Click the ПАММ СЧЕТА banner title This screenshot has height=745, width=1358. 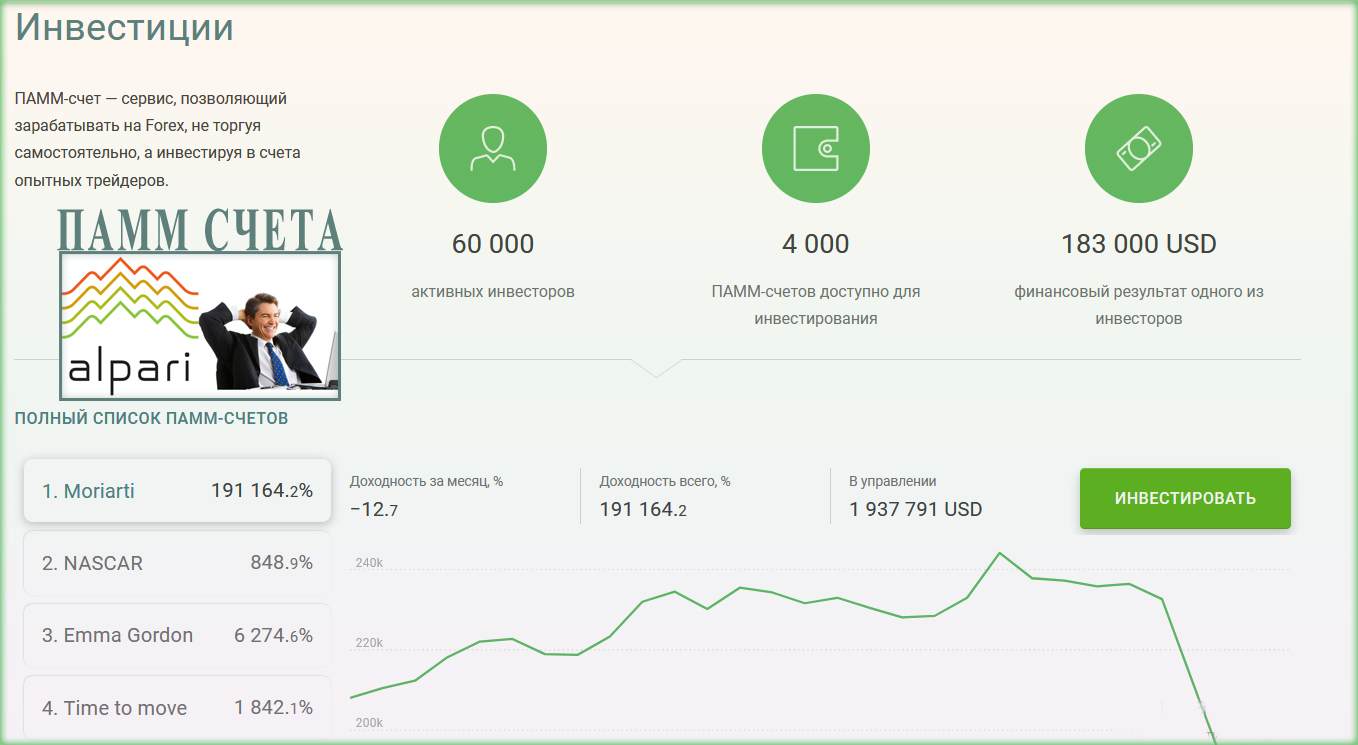[200, 229]
